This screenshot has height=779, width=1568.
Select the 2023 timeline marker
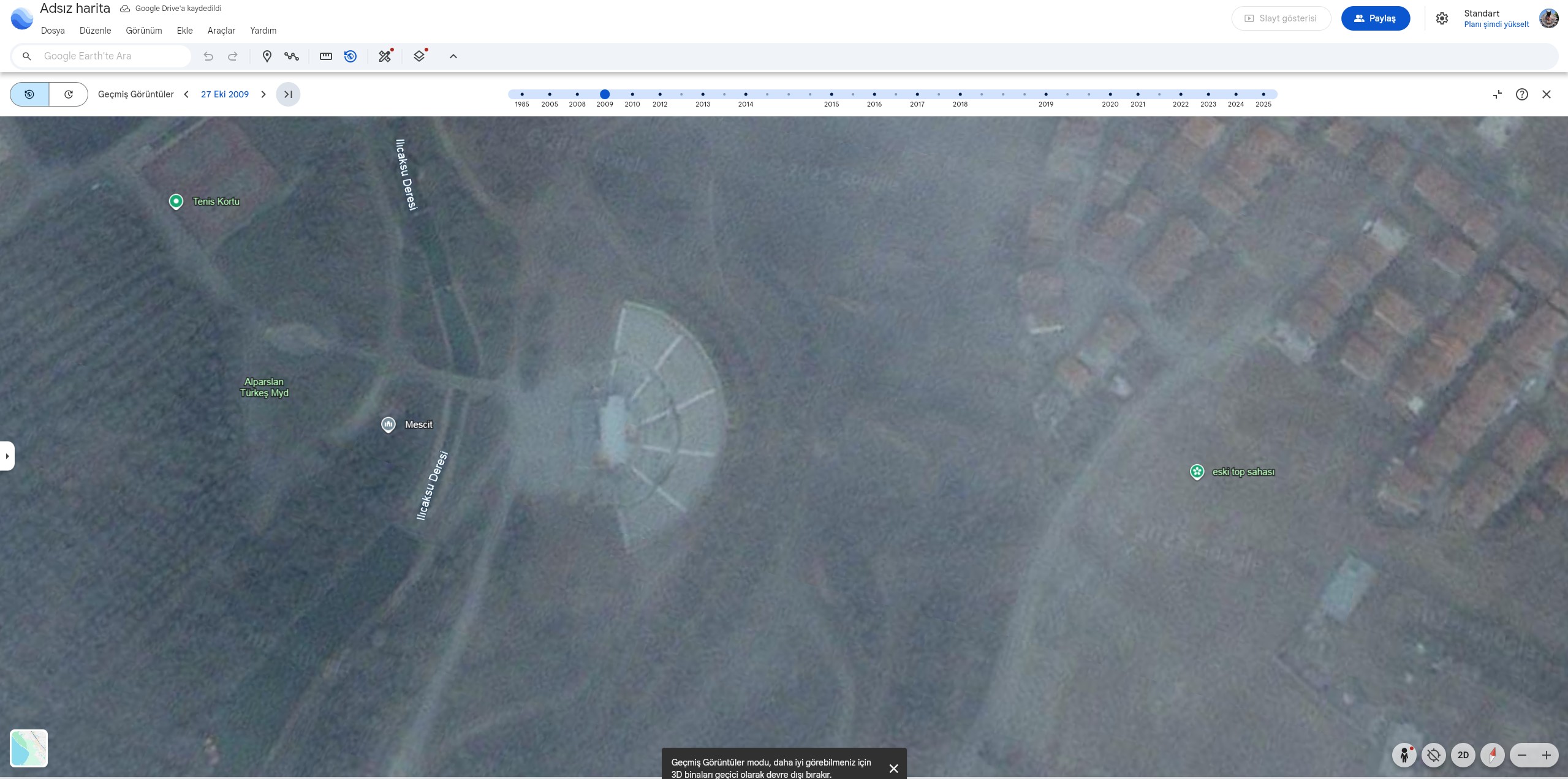click(1208, 94)
